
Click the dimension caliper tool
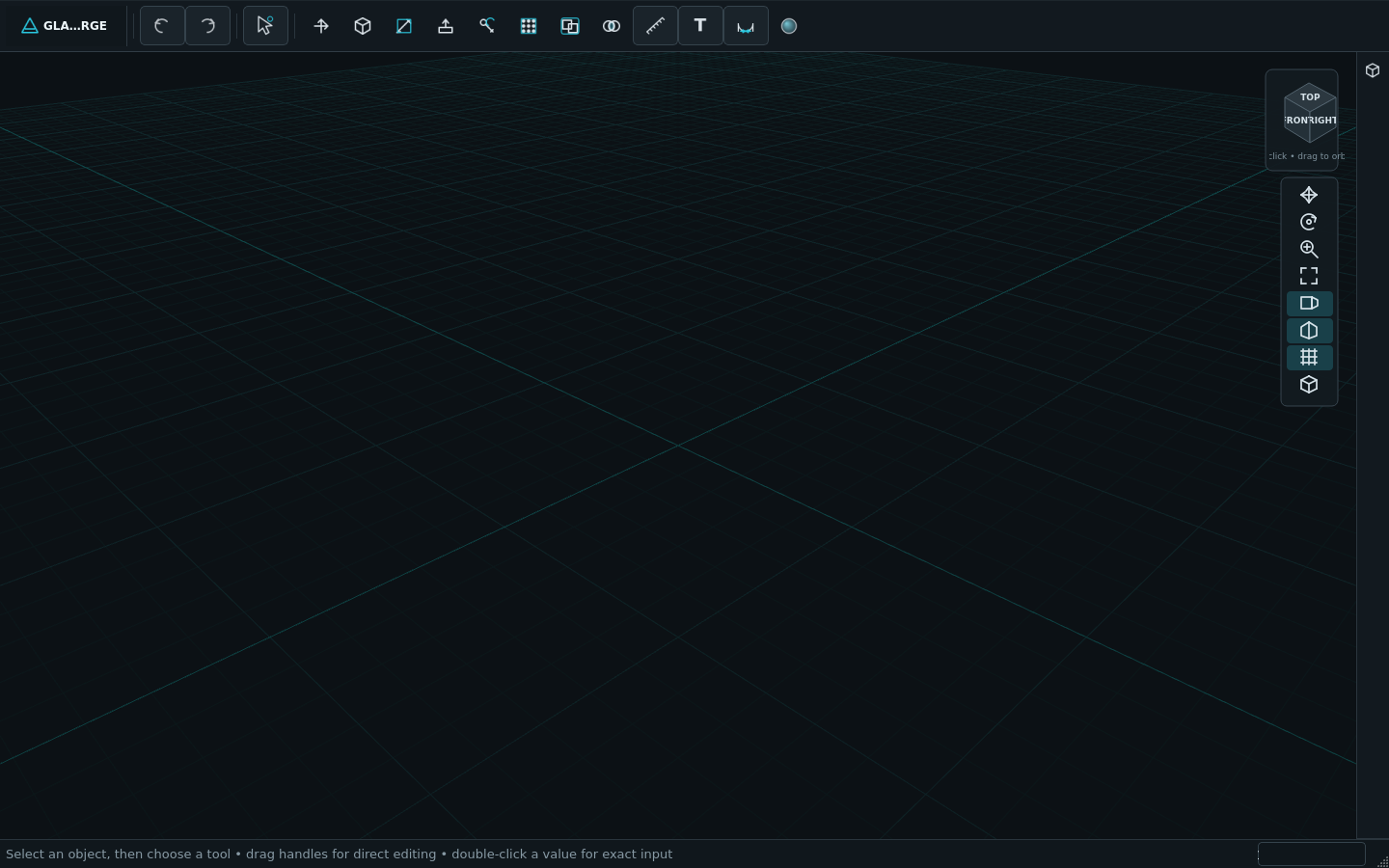tap(746, 26)
